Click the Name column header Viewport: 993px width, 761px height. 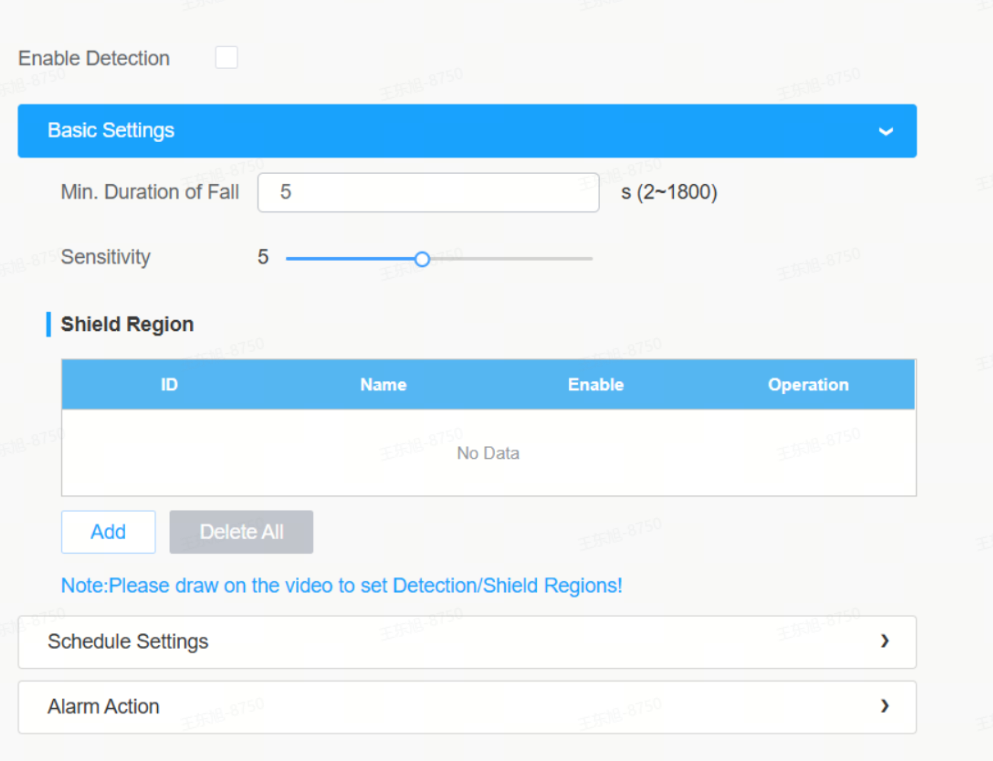(383, 385)
